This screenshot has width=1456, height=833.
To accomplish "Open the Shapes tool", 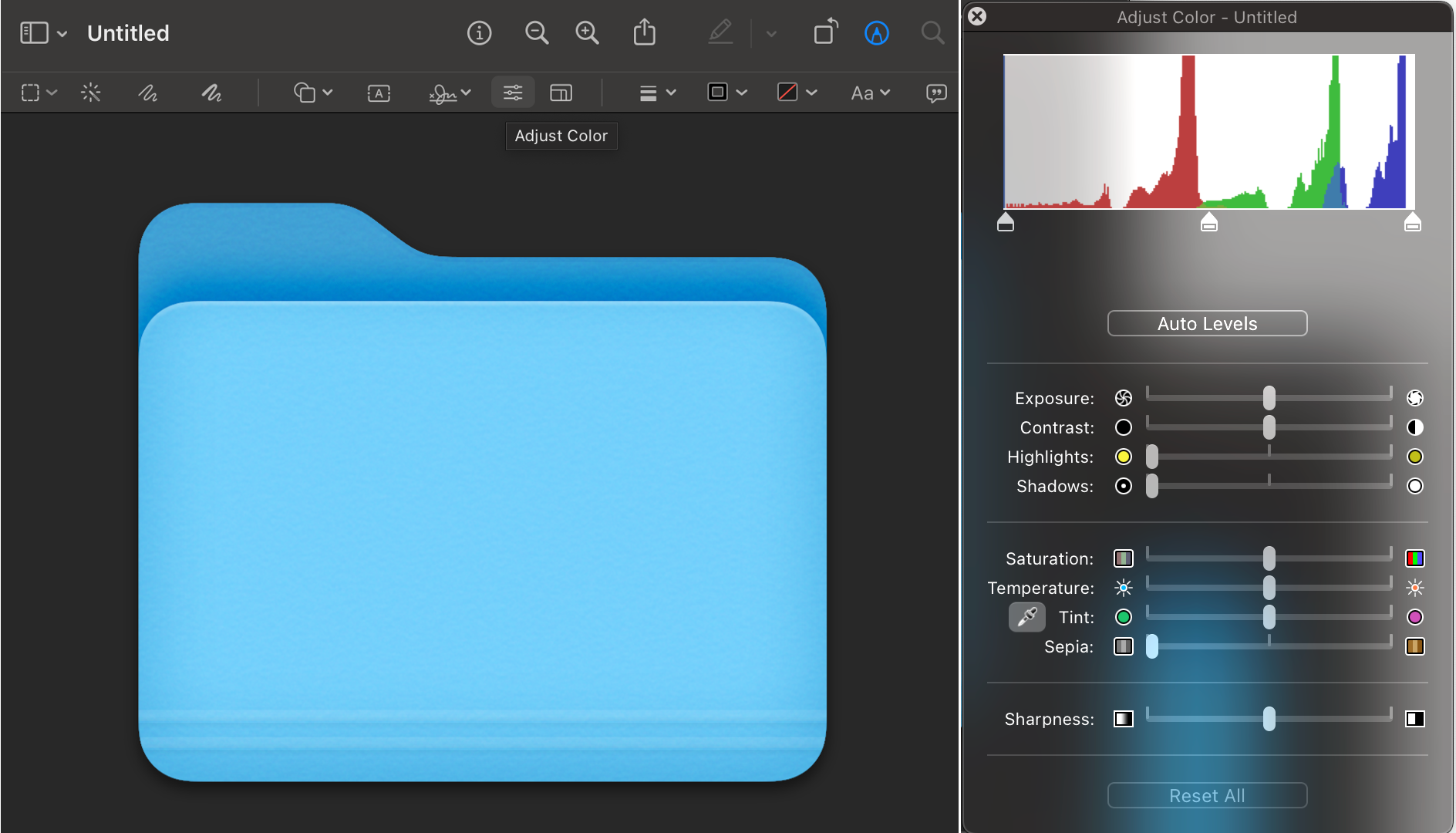I will pos(305,93).
